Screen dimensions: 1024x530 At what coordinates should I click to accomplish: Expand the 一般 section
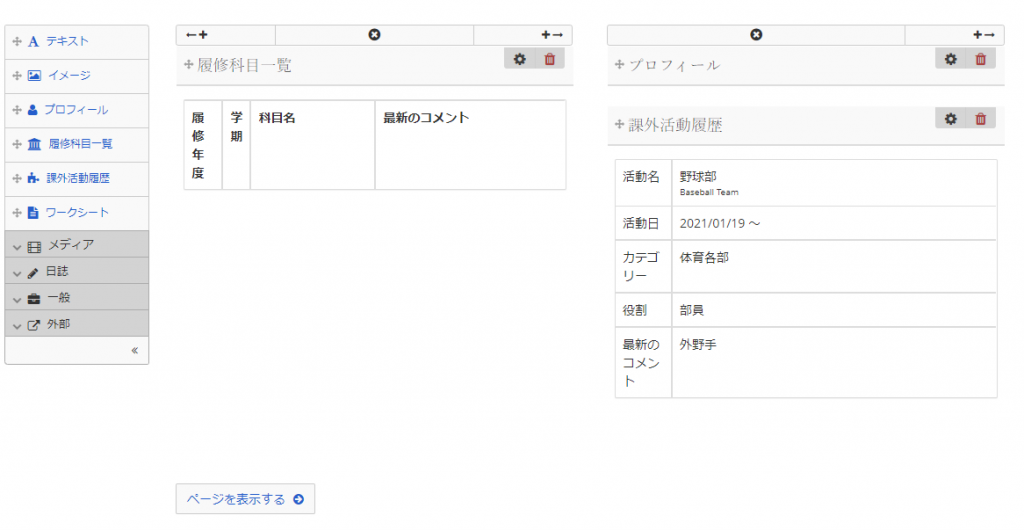point(77,297)
